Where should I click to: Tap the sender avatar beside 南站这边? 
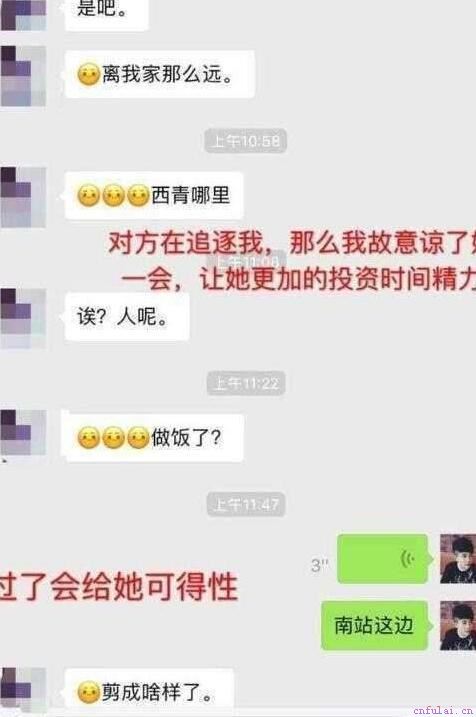coord(458,626)
